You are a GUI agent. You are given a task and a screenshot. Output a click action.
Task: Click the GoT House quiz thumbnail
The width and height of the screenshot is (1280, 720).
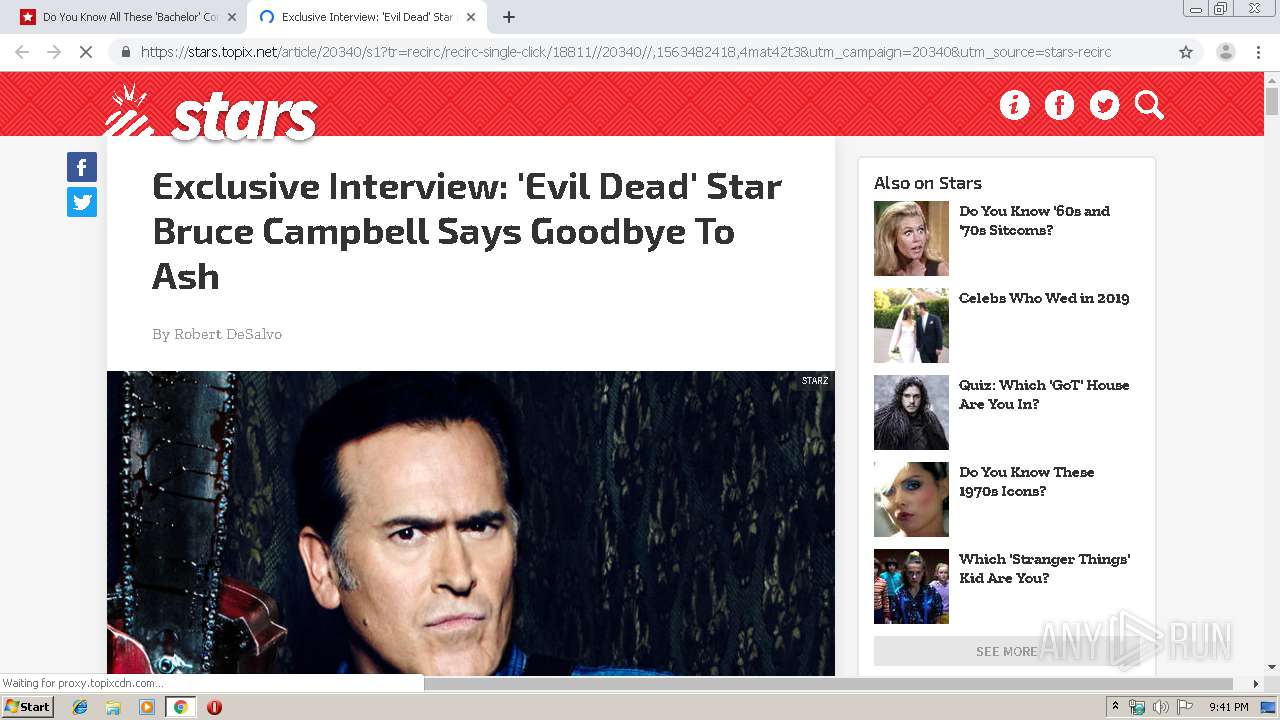(911, 412)
